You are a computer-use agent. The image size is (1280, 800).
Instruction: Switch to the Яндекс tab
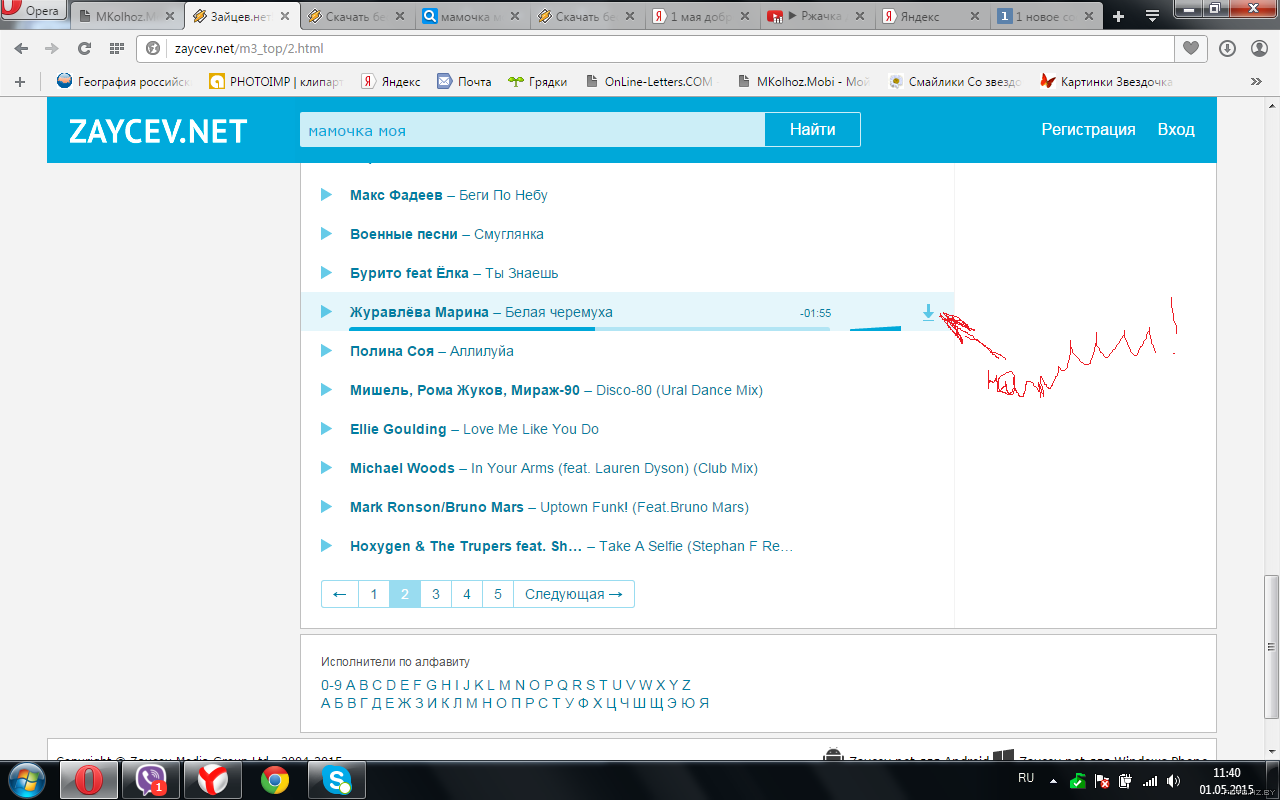[930, 17]
